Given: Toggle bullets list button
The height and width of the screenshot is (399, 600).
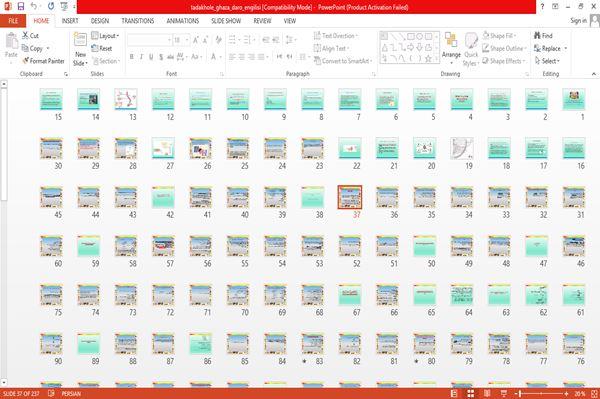Looking at the screenshot, I should pyautogui.click(x=233, y=40).
